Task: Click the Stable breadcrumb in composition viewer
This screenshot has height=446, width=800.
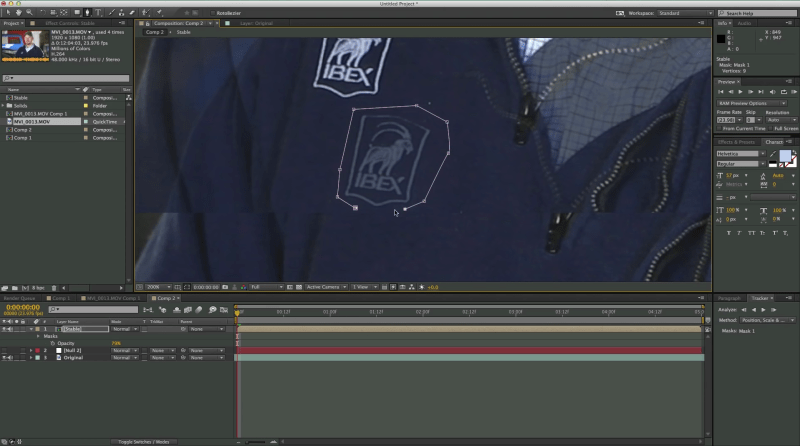Action: tap(184, 32)
